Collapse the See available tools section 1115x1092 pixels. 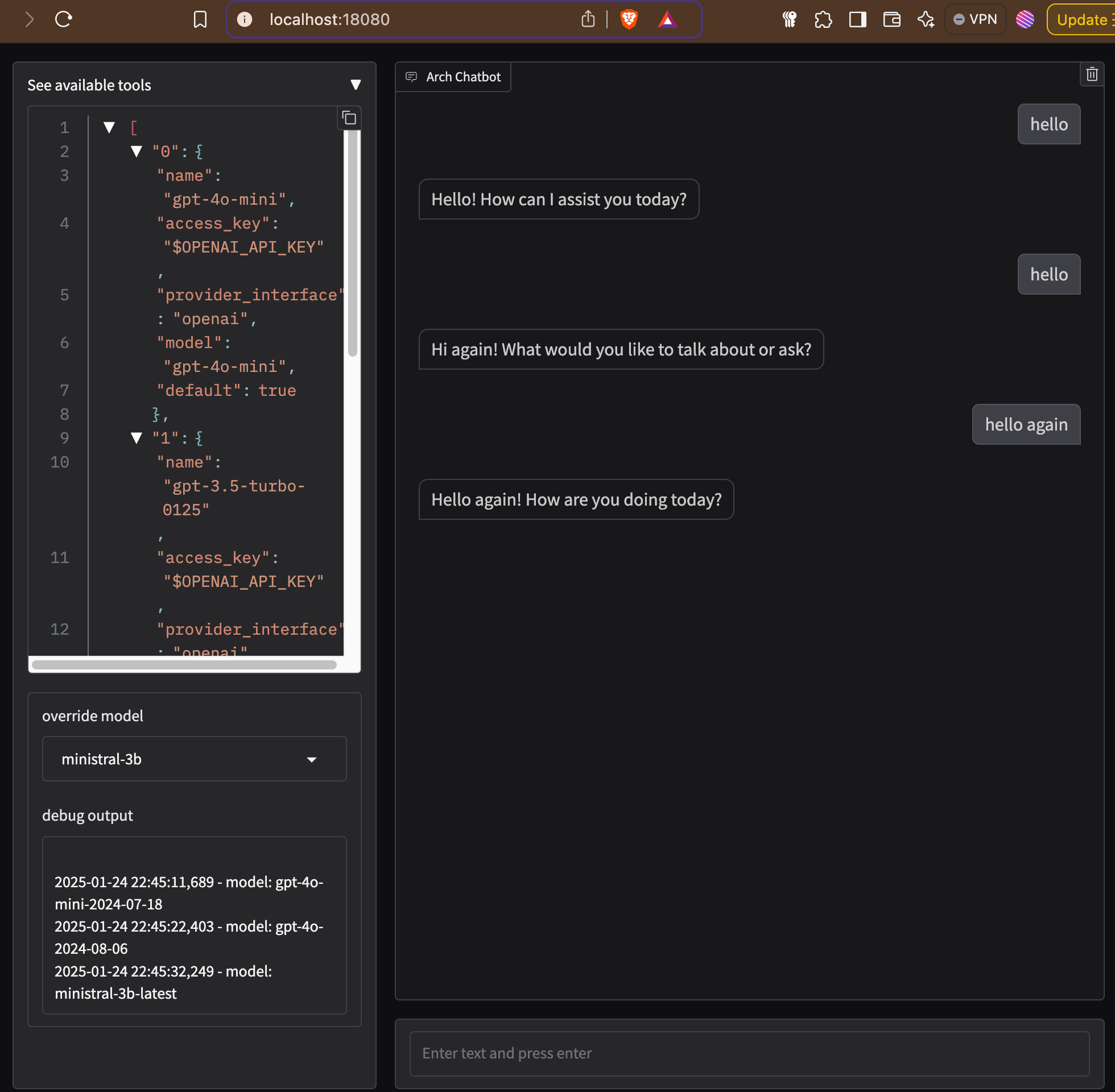(356, 85)
